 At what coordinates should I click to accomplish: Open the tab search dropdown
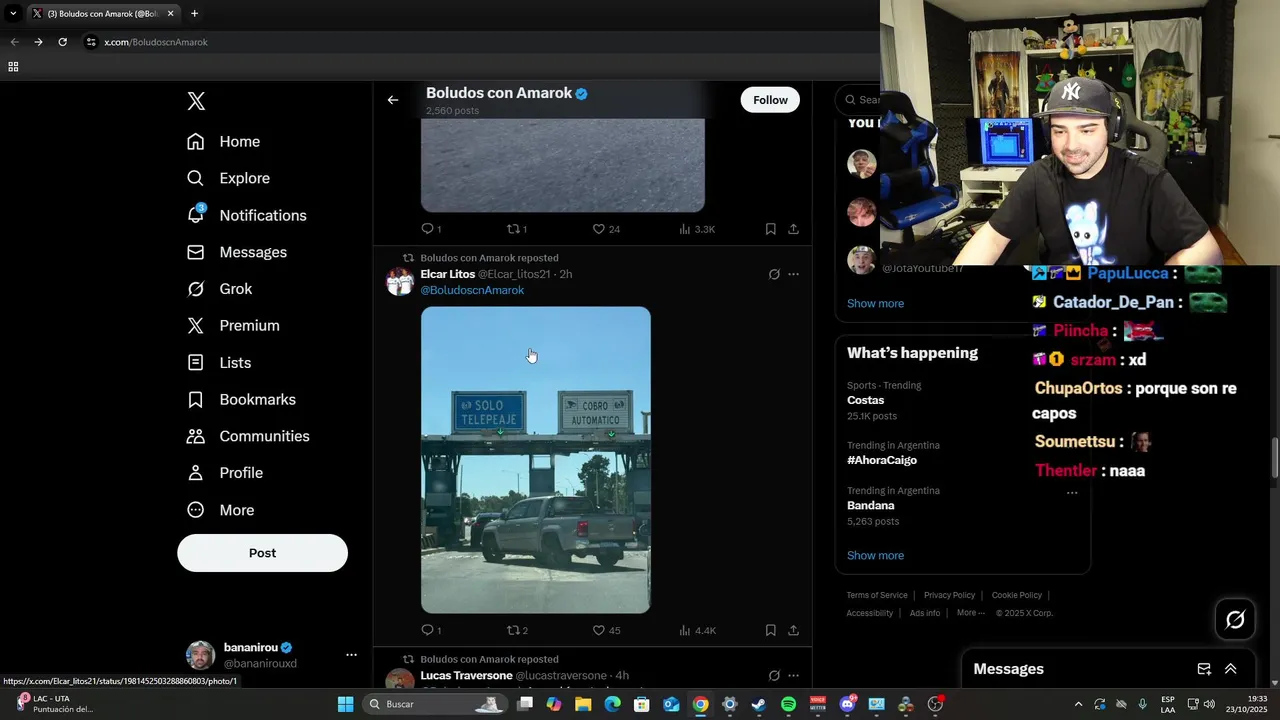tap(13, 14)
